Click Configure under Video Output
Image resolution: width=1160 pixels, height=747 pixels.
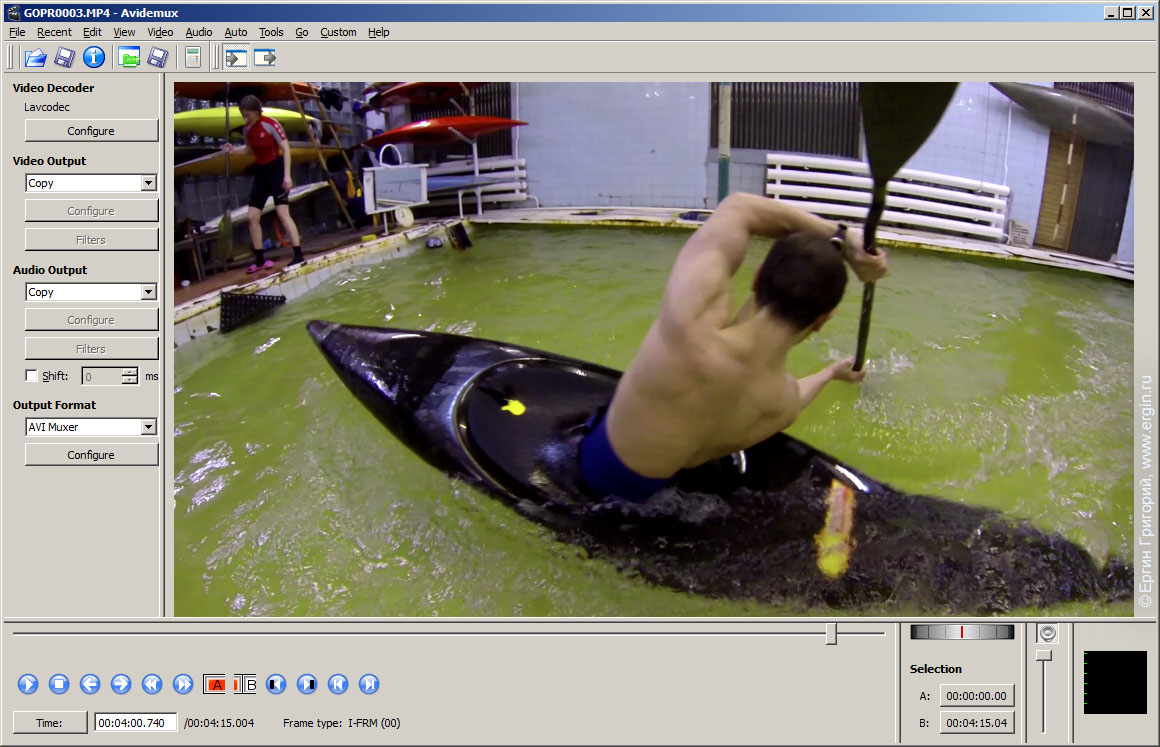(x=91, y=211)
